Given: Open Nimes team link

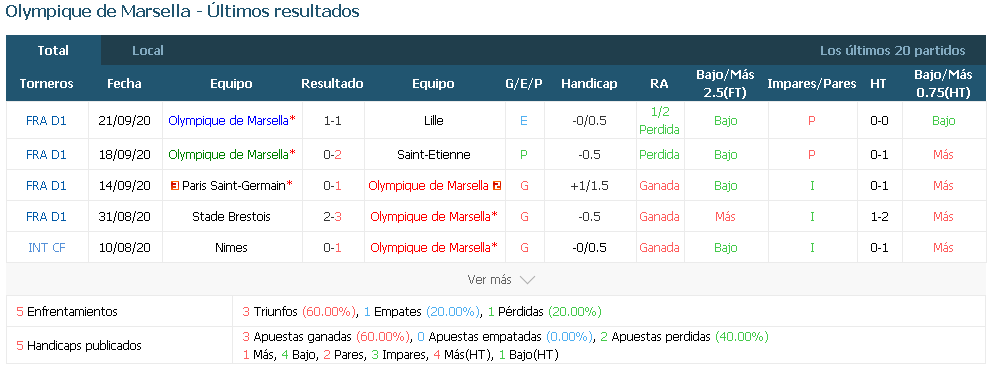Looking at the screenshot, I should click(231, 248).
